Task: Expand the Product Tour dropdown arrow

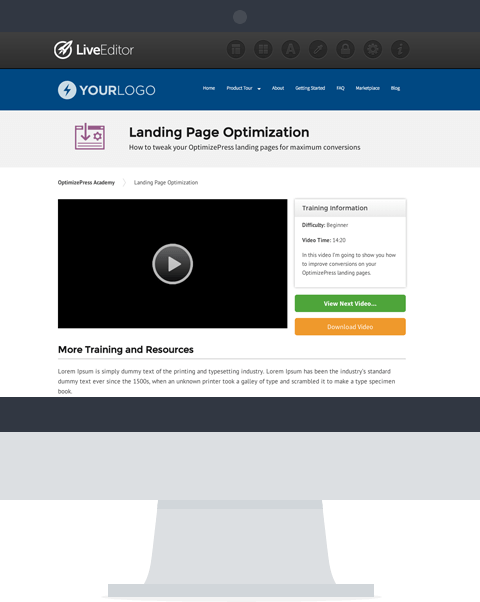Action: (x=259, y=89)
